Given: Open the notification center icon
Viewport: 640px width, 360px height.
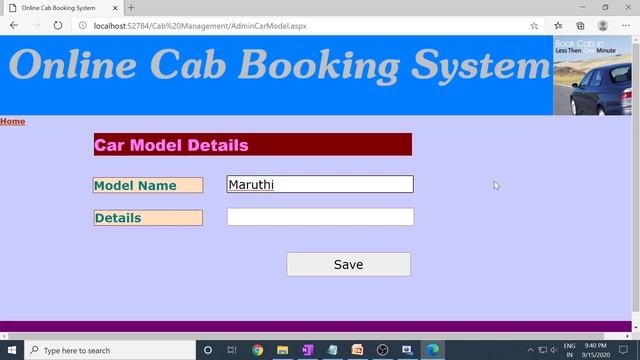Looking at the screenshot, I should click(623, 350).
